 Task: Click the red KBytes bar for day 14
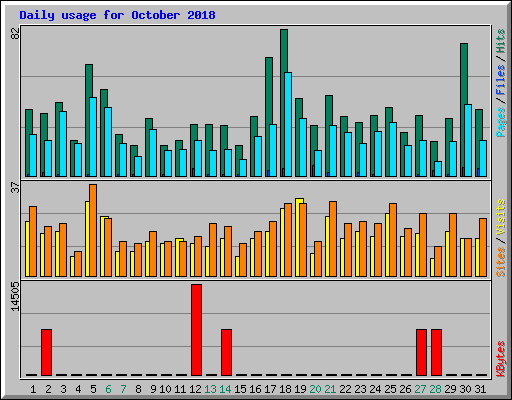(226, 352)
